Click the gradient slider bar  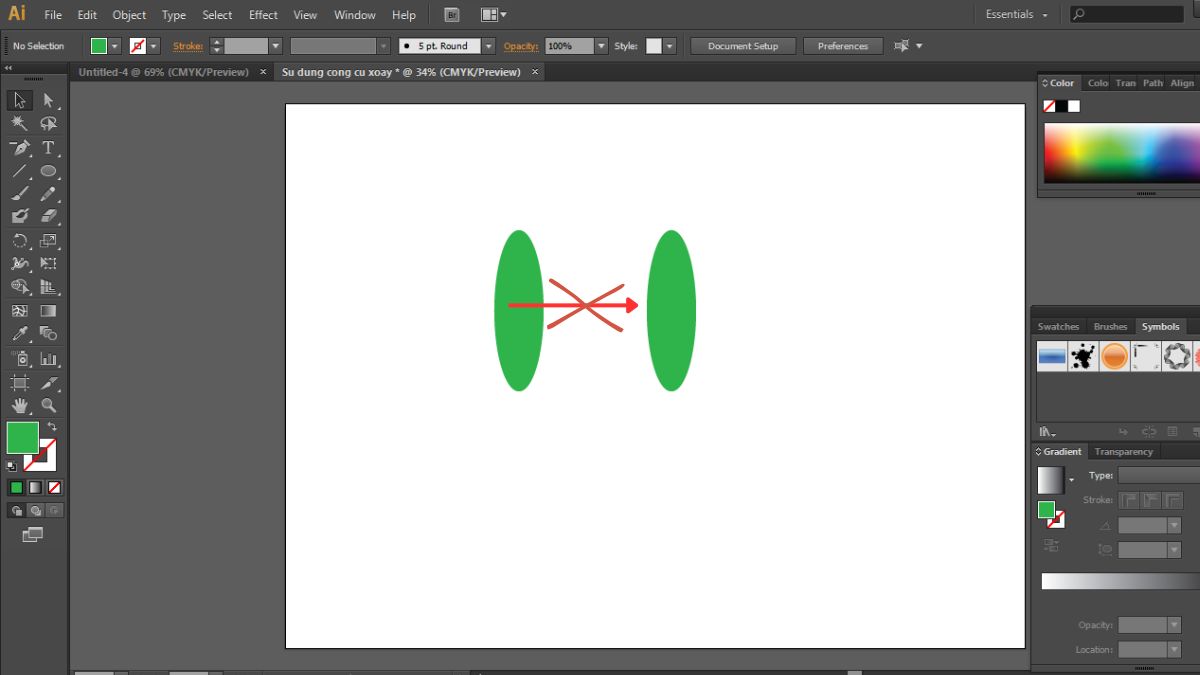pos(1120,581)
